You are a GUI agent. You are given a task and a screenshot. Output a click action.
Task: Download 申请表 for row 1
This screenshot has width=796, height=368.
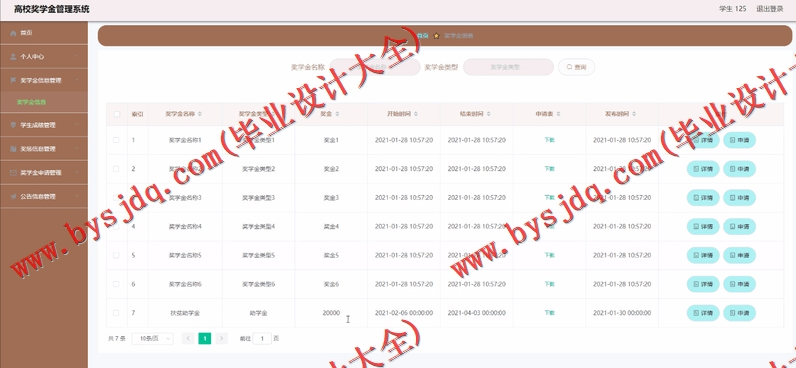[x=549, y=140]
